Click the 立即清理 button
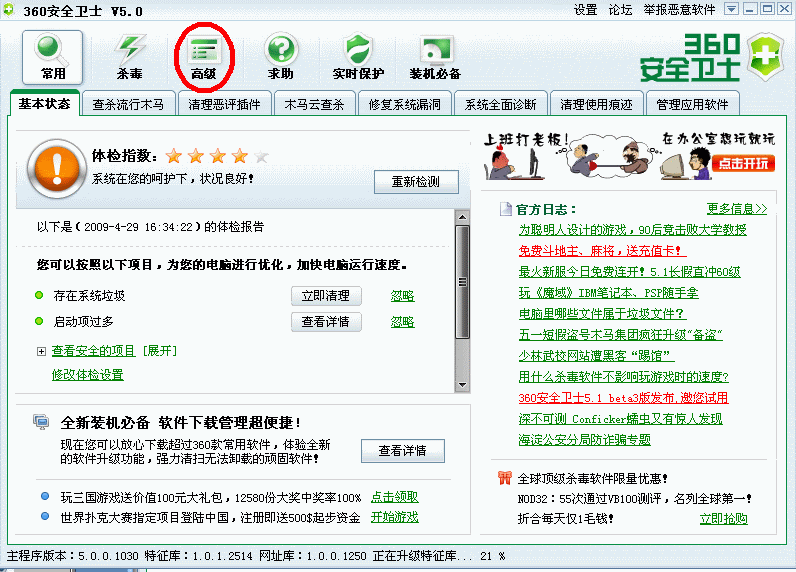796x572 pixels. pyautogui.click(x=325, y=296)
